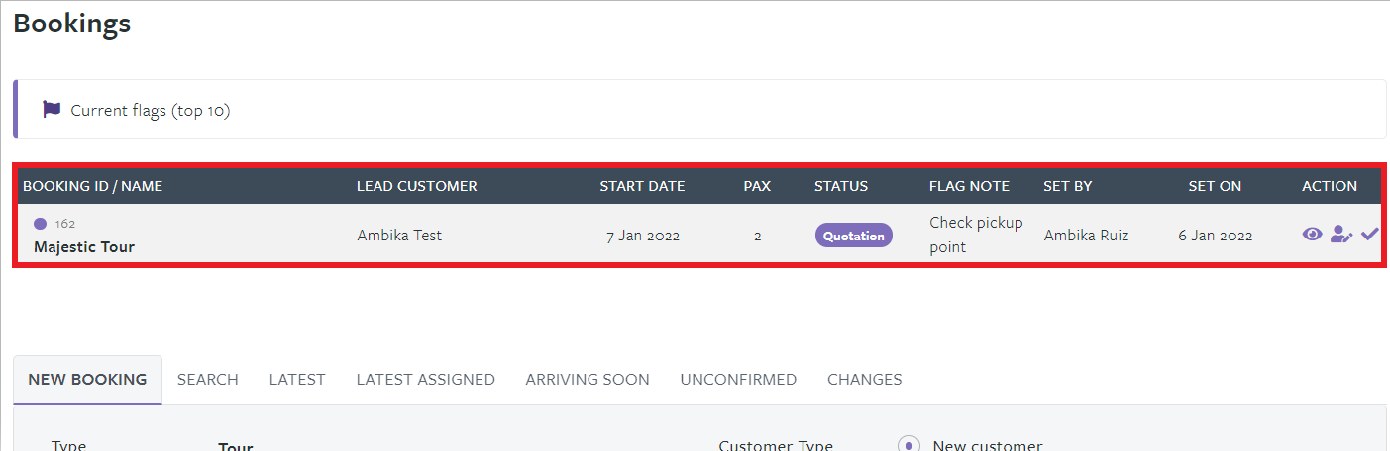Click the PAX column header
The image size is (1390, 451).
[x=758, y=186]
